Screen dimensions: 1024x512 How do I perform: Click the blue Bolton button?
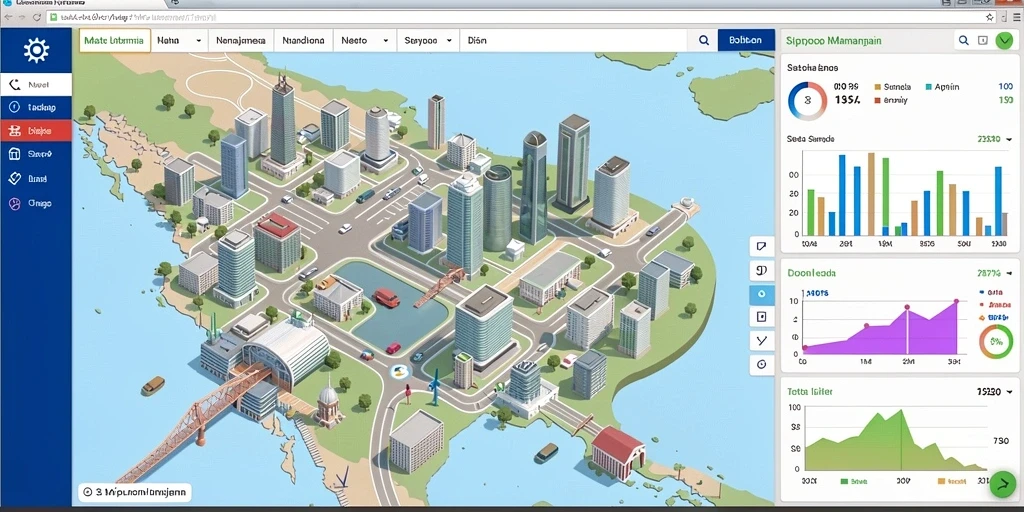point(746,40)
